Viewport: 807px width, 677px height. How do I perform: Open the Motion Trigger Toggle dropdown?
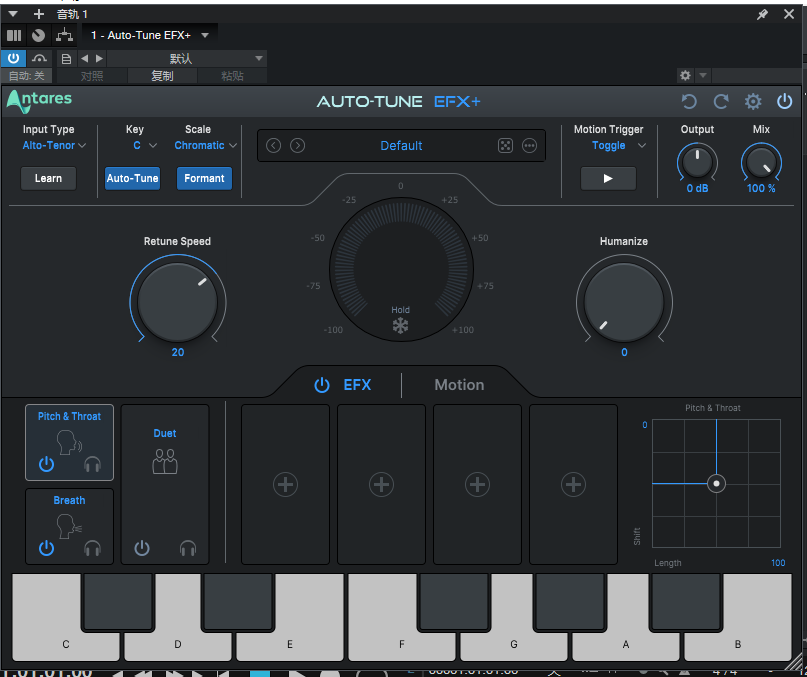619,146
